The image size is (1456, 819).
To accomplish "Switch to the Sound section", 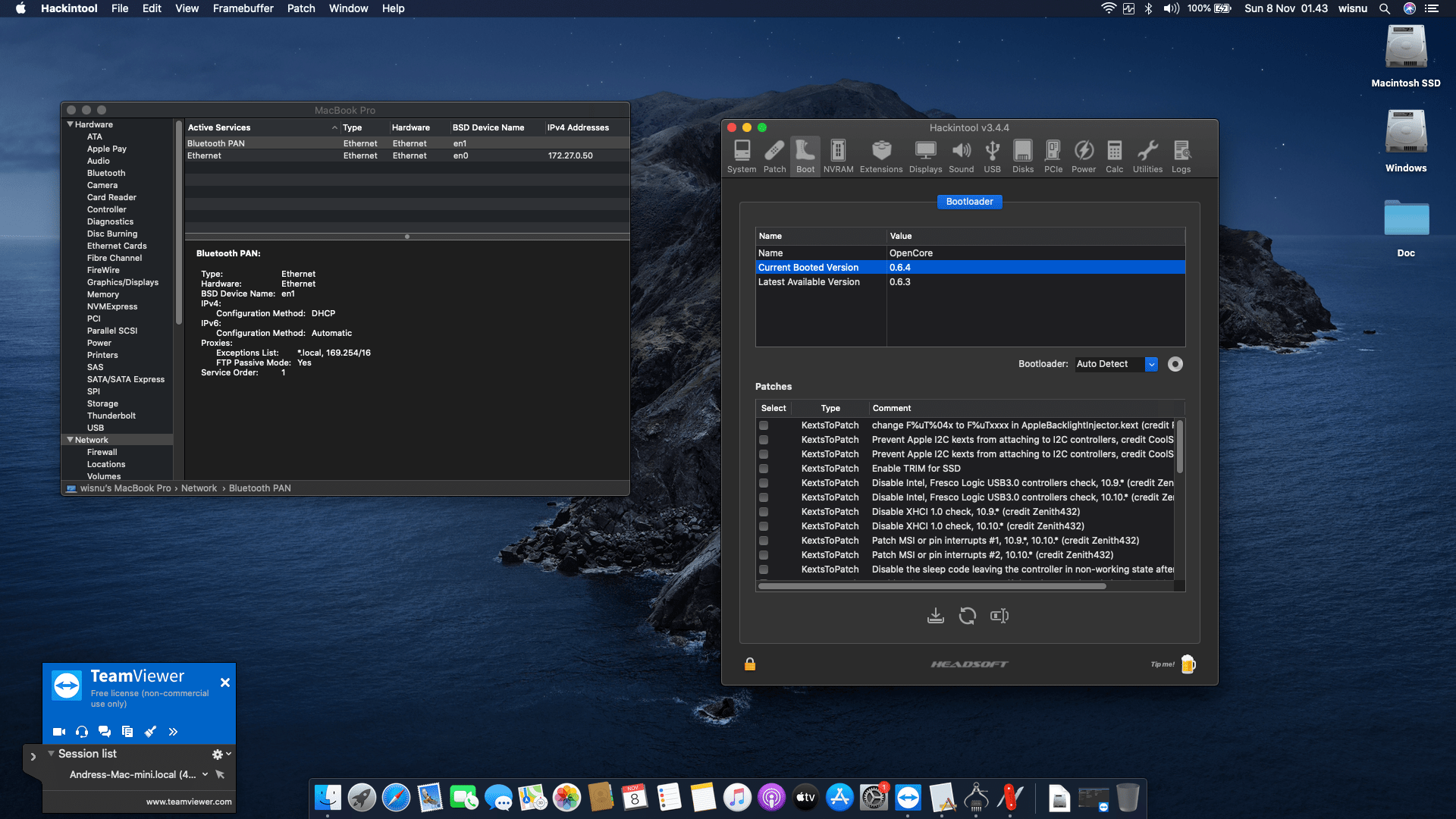I will tap(961, 155).
